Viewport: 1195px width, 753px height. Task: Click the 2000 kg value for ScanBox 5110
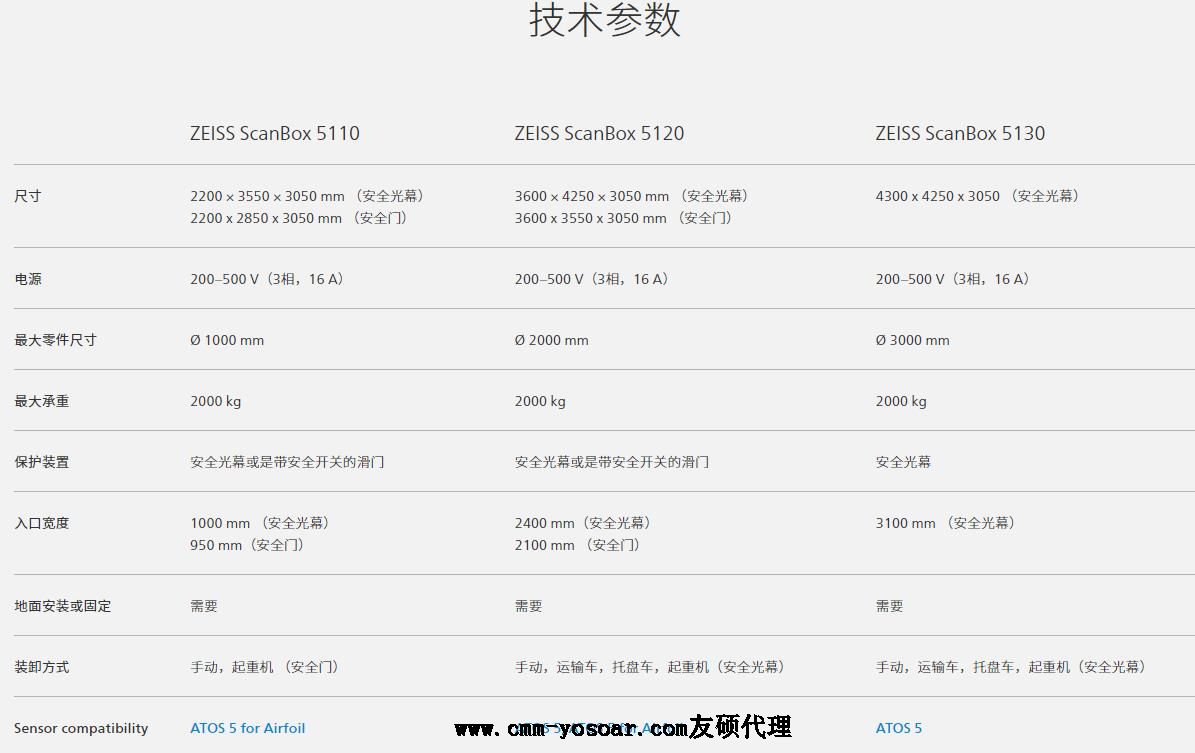[x=216, y=401]
